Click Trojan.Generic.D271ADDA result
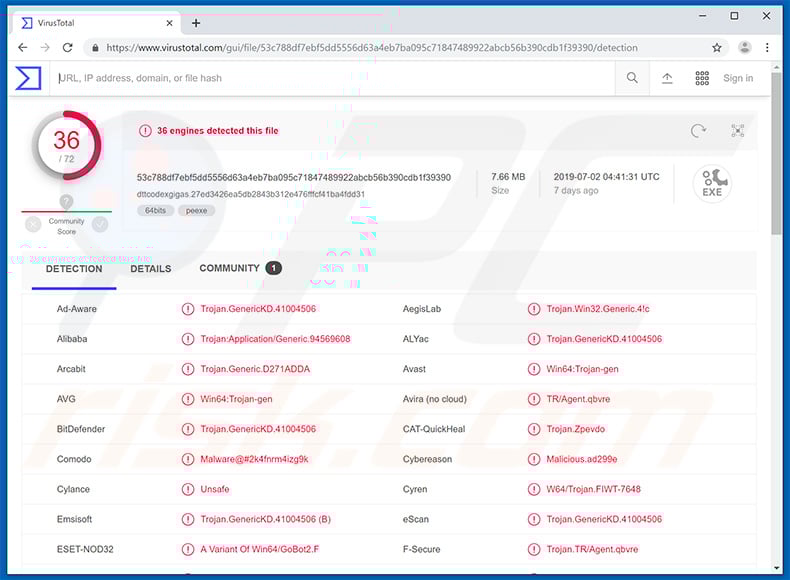The image size is (790, 580). [x=255, y=369]
